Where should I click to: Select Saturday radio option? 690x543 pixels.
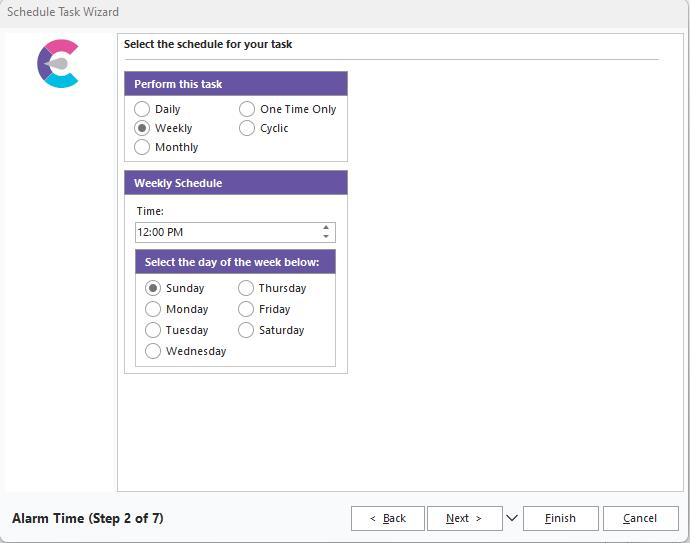tap(246, 330)
